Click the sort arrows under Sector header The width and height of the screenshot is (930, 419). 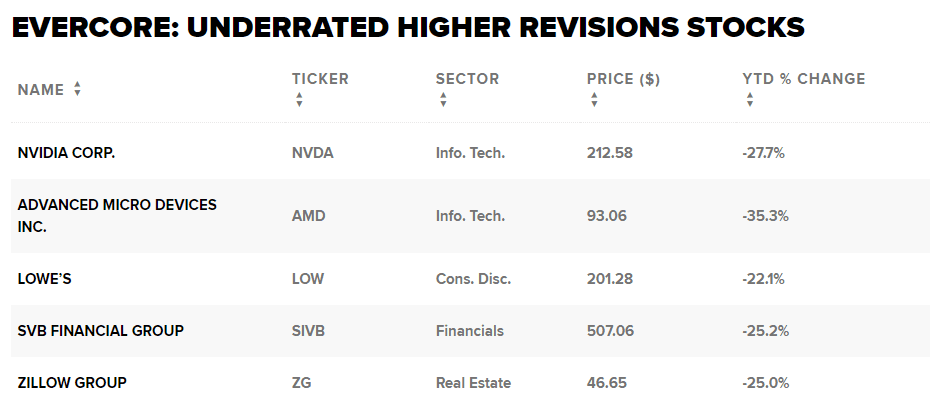point(443,100)
